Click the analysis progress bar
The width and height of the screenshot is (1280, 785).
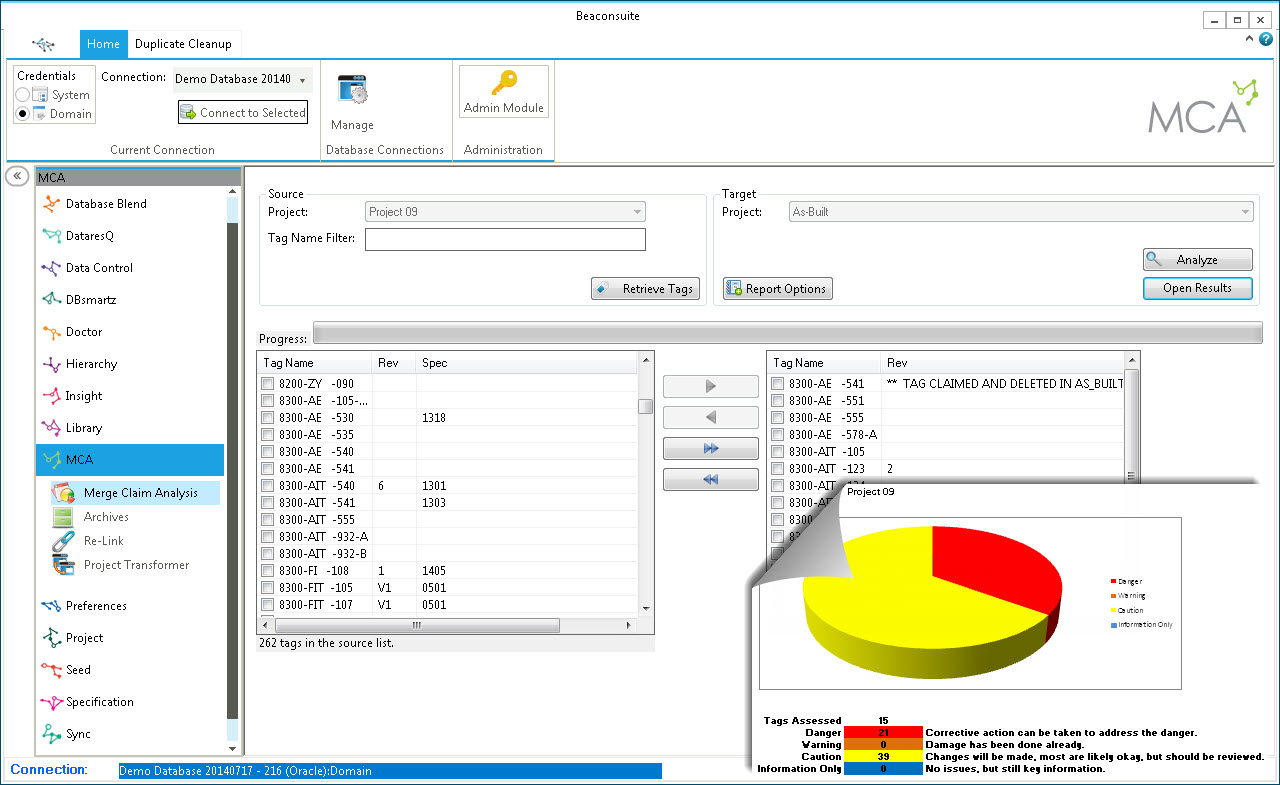tap(787, 332)
